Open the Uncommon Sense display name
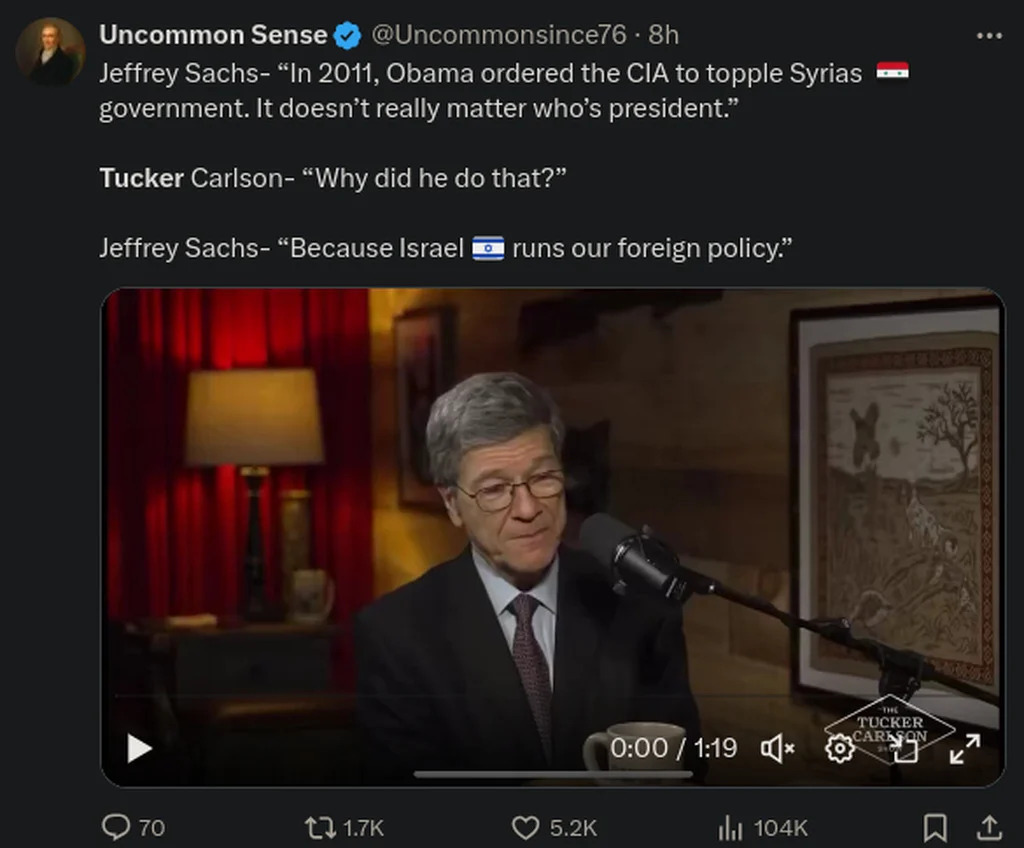The height and width of the screenshot is (848, 1024). pyautogui.click(x=213, y=35)
